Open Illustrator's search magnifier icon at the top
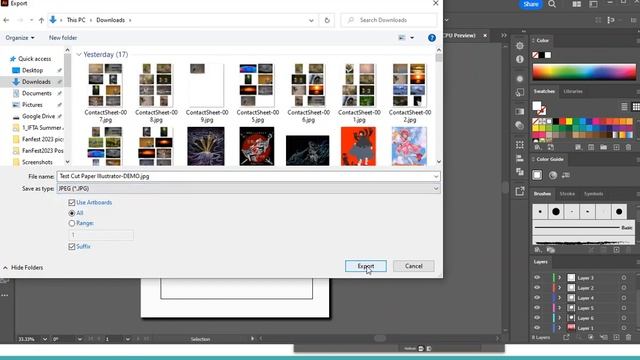Screen dimensions: 640x360 click(552, 4)
